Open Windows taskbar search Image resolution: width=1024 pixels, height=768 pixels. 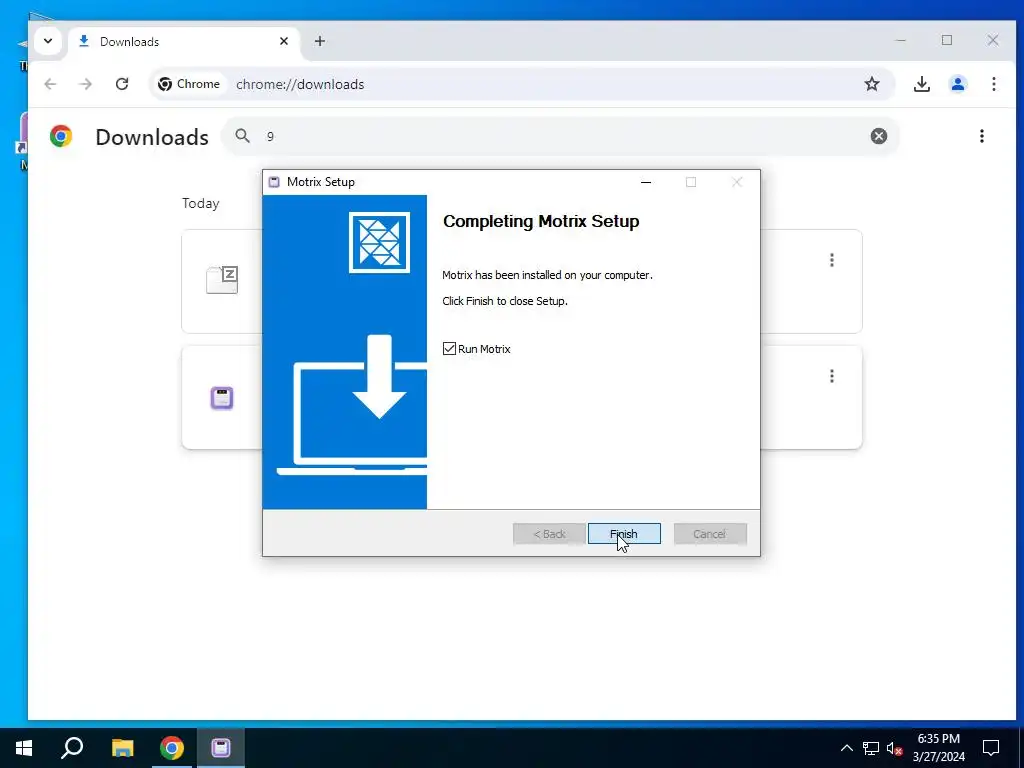click(72, 748)
